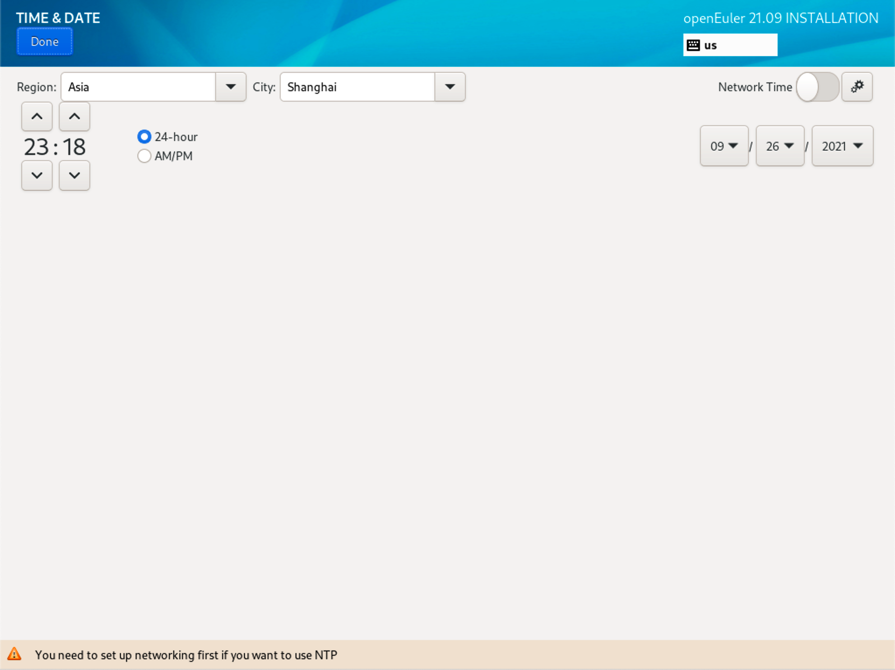Open the month dropdown showing 09
Image resolution: width=895 pixels, height=670 pixels.
[x=724, y=146]
